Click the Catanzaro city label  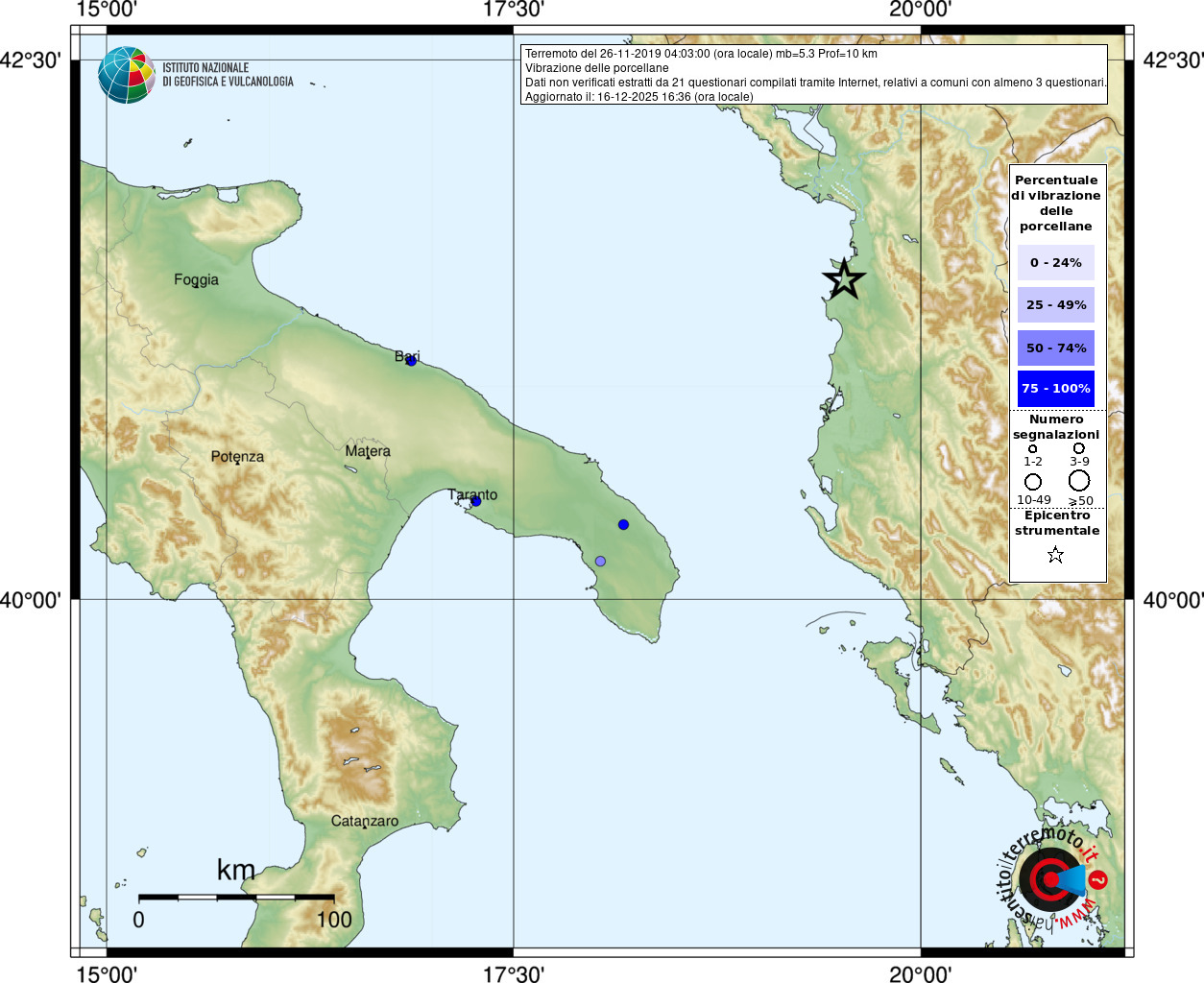coord(364,821)
